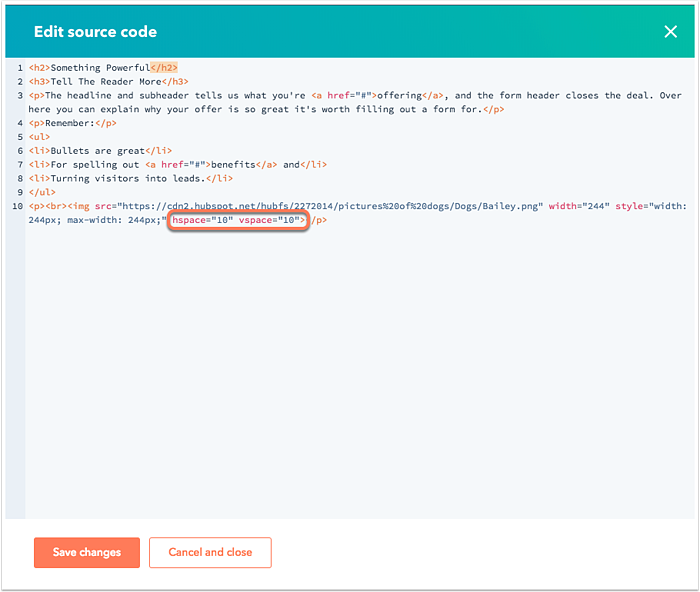Click Cancel and close button
The height and width of the screenshot is (592, 700).
click(210, 552)
